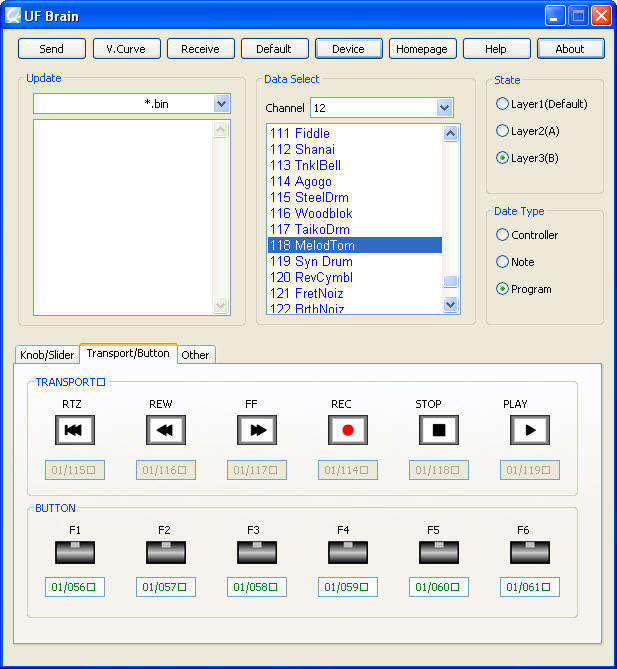Select 112 Shanai in program list
The width and height of the screenshot is (617, 669).
coord(355,149)
